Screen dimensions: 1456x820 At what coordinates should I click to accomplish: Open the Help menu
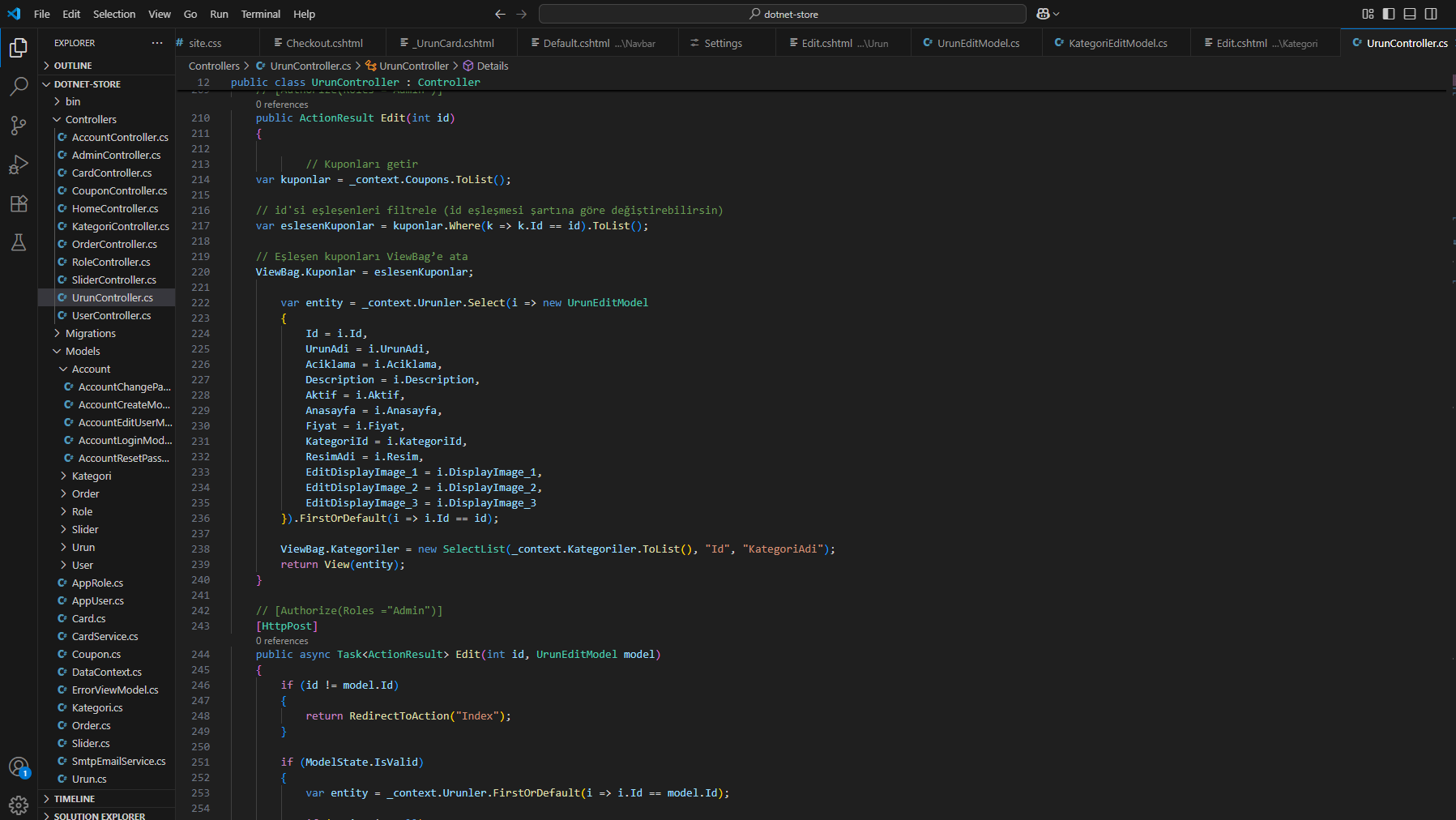[305, 14]
